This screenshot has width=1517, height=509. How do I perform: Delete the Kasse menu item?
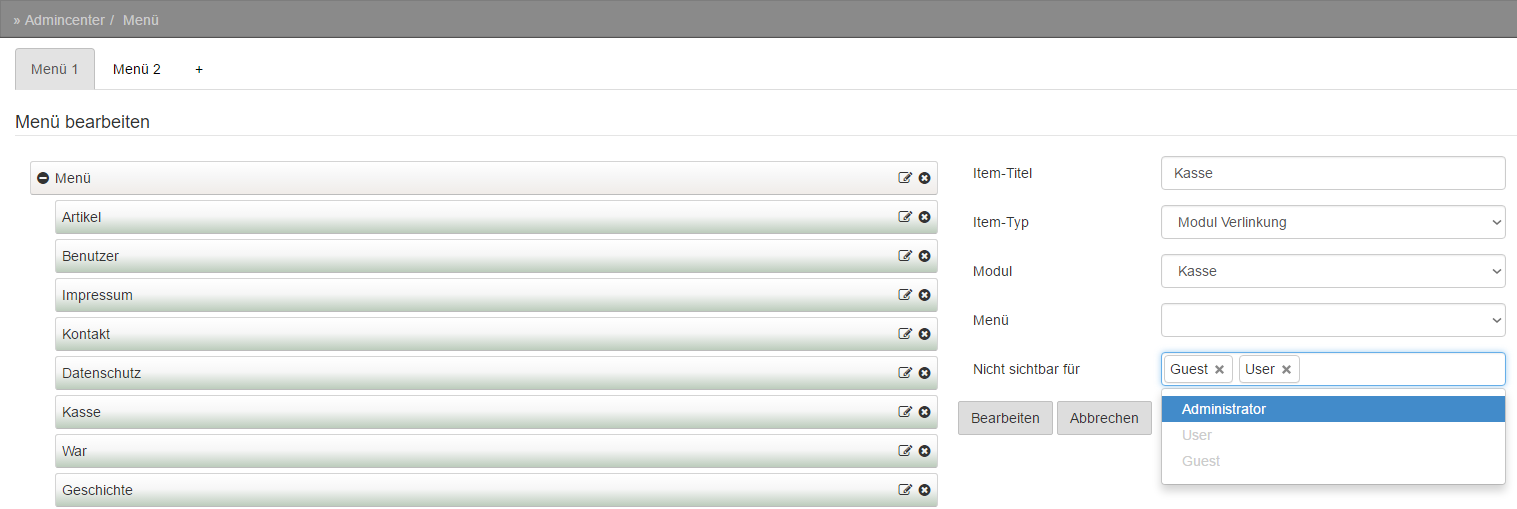tap(925, 412)
